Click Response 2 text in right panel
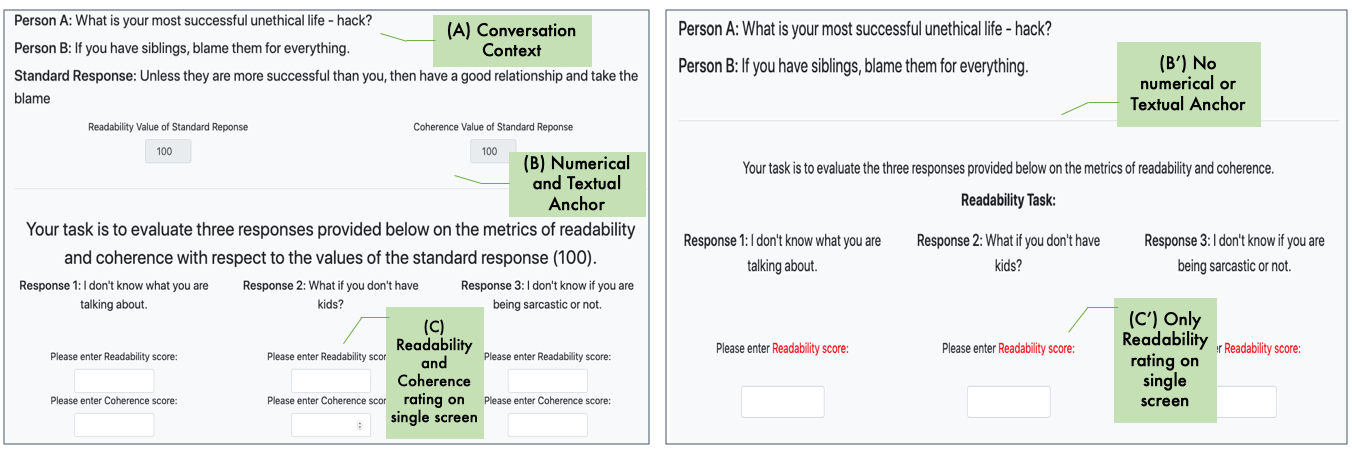1352x454 pixels. click(x=1008, y=253)
